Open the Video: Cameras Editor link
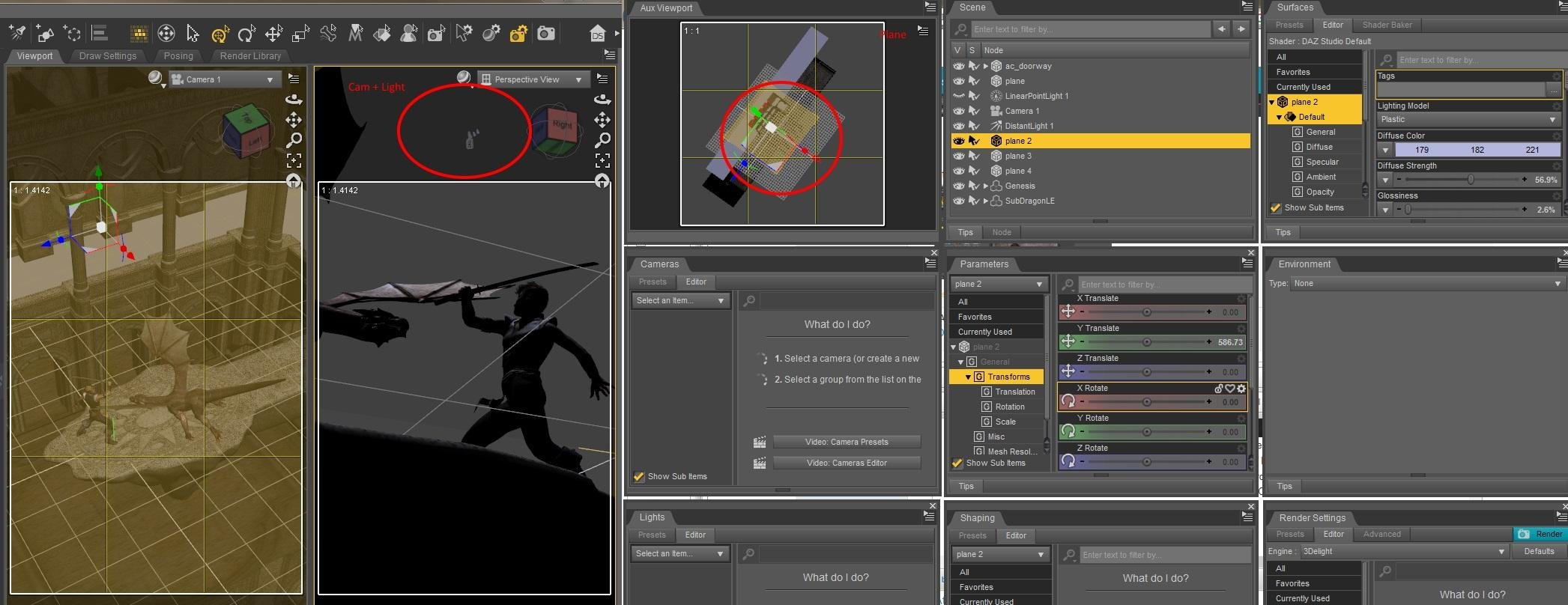This screenshot has width=1568, height=605. (x=847, y=463)
